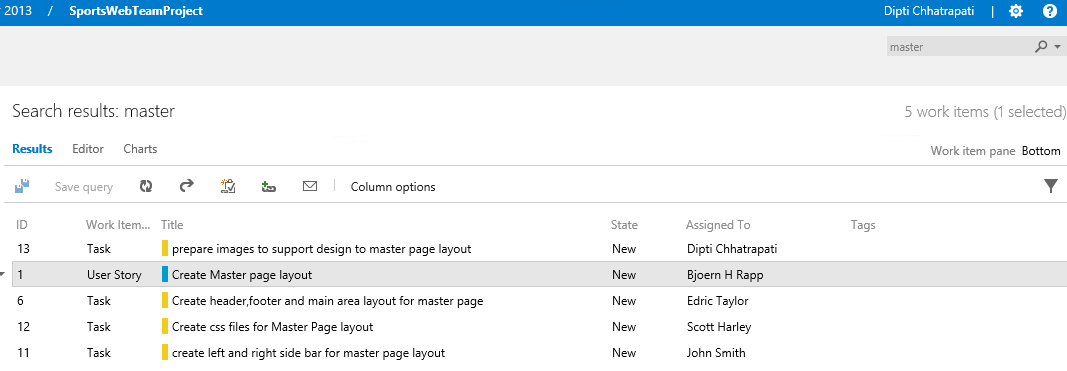Open the settings gear in the header
Screen dimensions: 1067x371
click(x=1015, y=11)
